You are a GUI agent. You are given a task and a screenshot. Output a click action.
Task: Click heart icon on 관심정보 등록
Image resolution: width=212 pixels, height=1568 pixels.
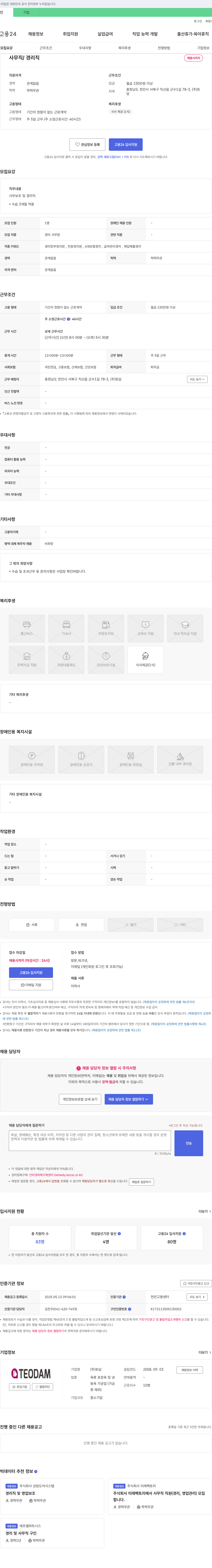click(77, 145)
